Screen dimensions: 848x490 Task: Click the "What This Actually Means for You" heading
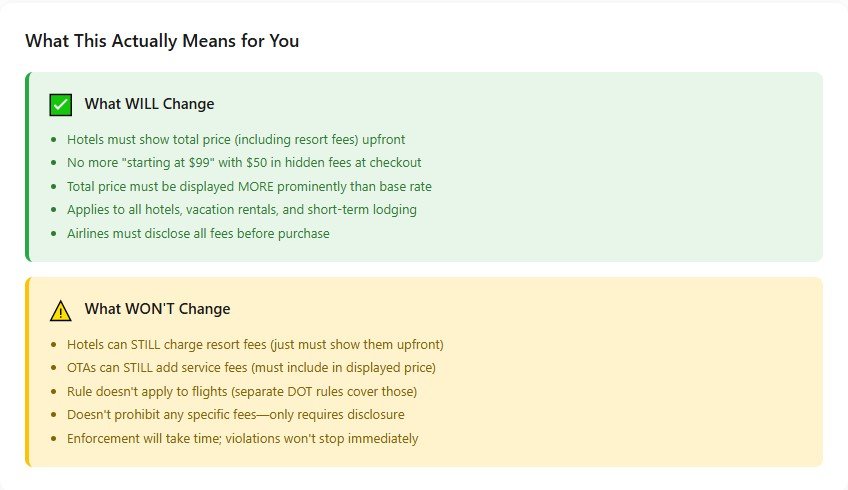pos(162,41)
